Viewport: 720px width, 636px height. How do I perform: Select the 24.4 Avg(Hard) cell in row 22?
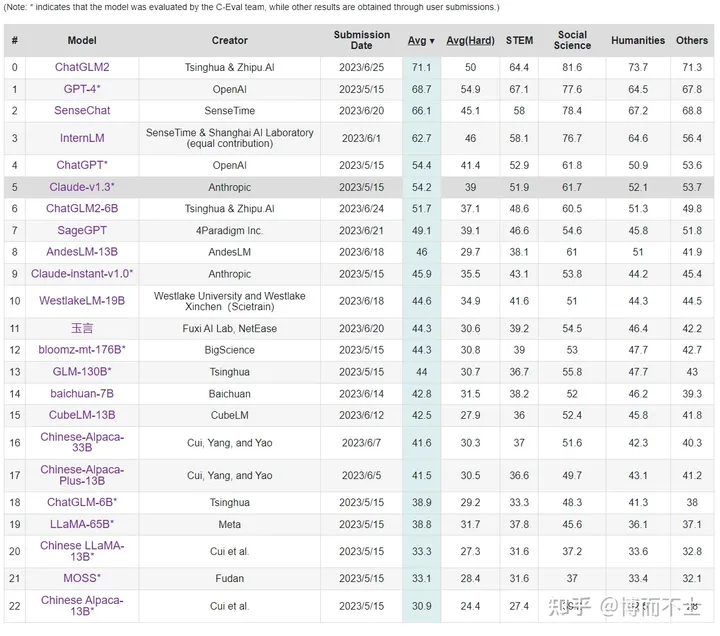(470, 606)
